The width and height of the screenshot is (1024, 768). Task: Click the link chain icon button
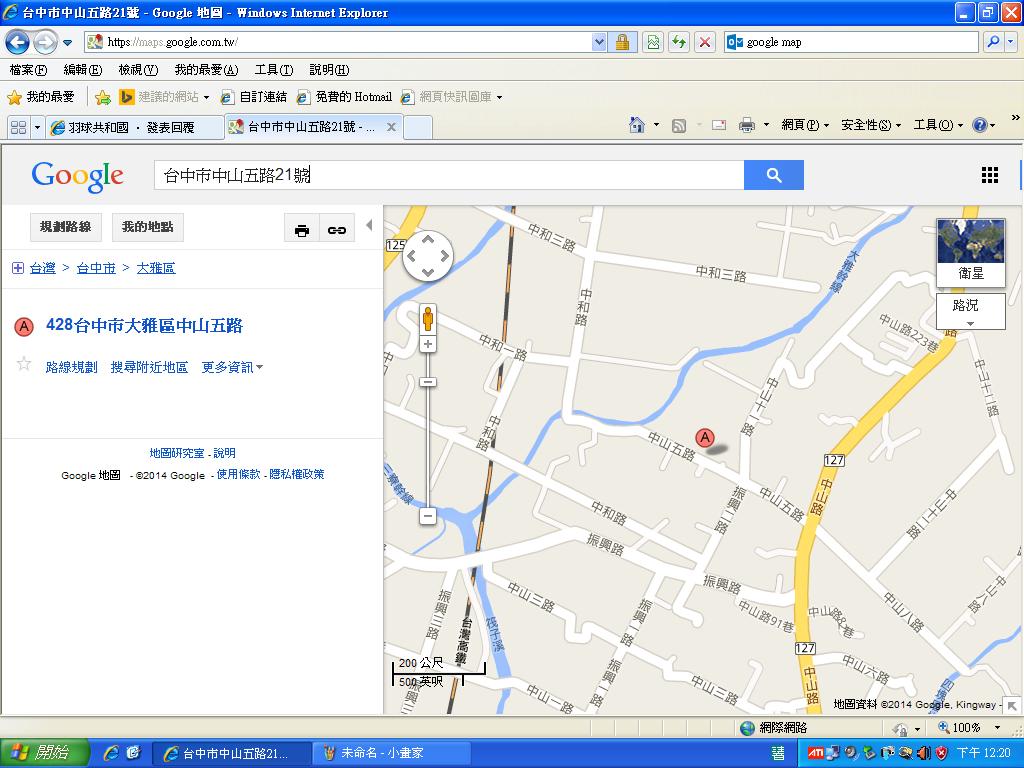point(337,230)
